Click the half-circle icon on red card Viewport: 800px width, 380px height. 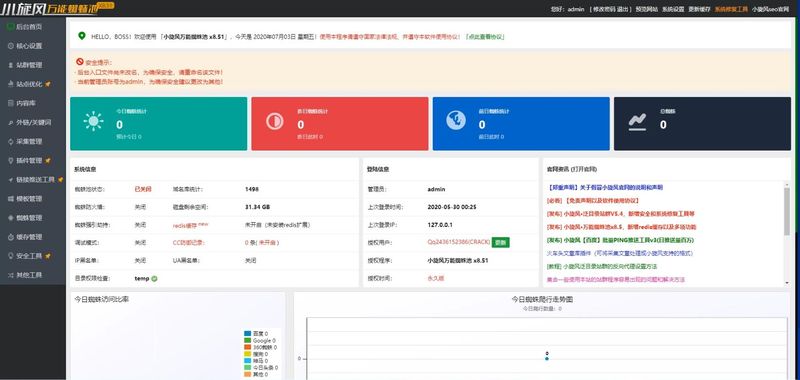coord(274,121)
